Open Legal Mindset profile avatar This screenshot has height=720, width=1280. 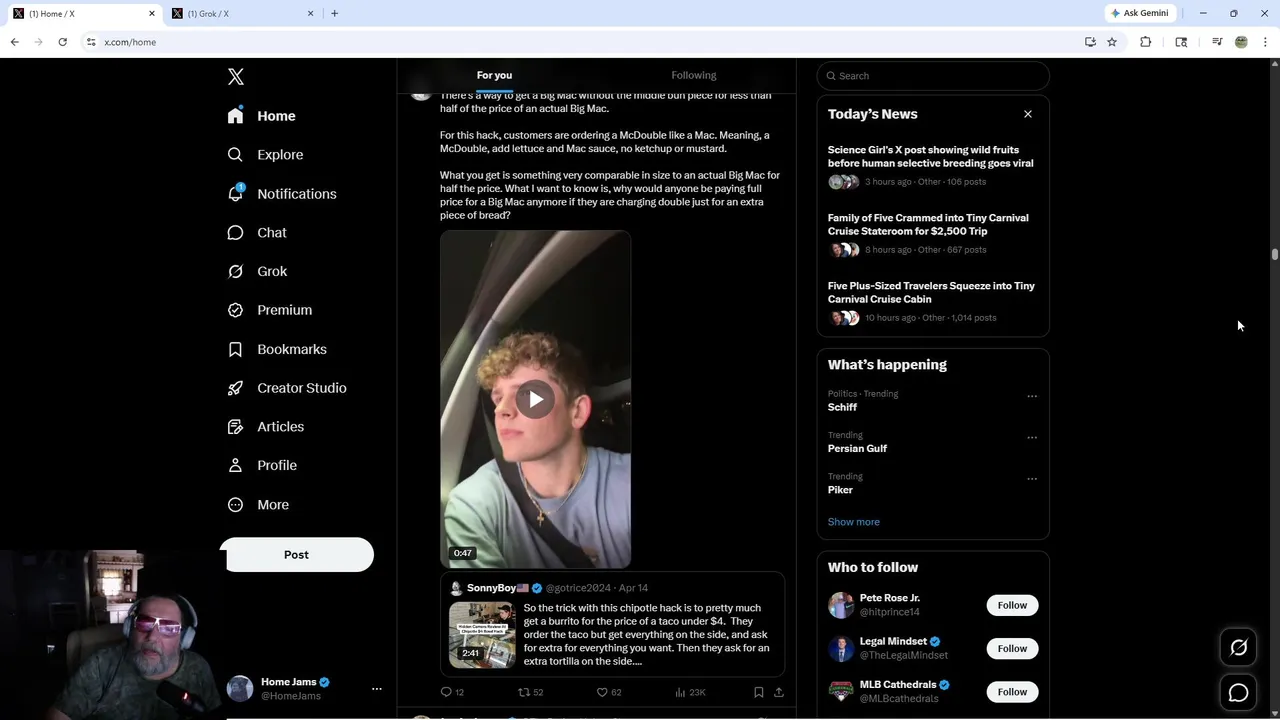841,648
